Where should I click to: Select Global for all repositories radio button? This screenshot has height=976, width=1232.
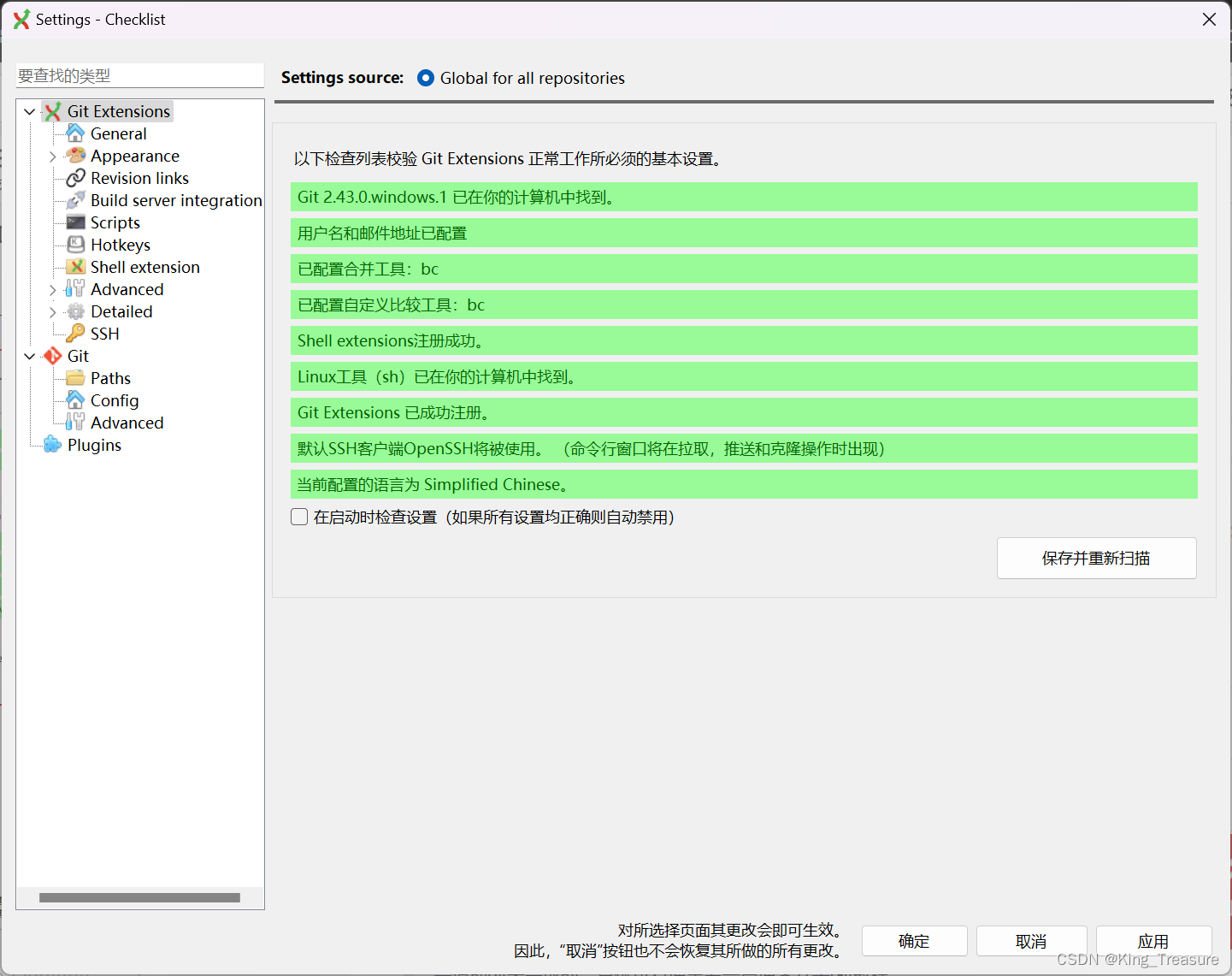point(426,78)
